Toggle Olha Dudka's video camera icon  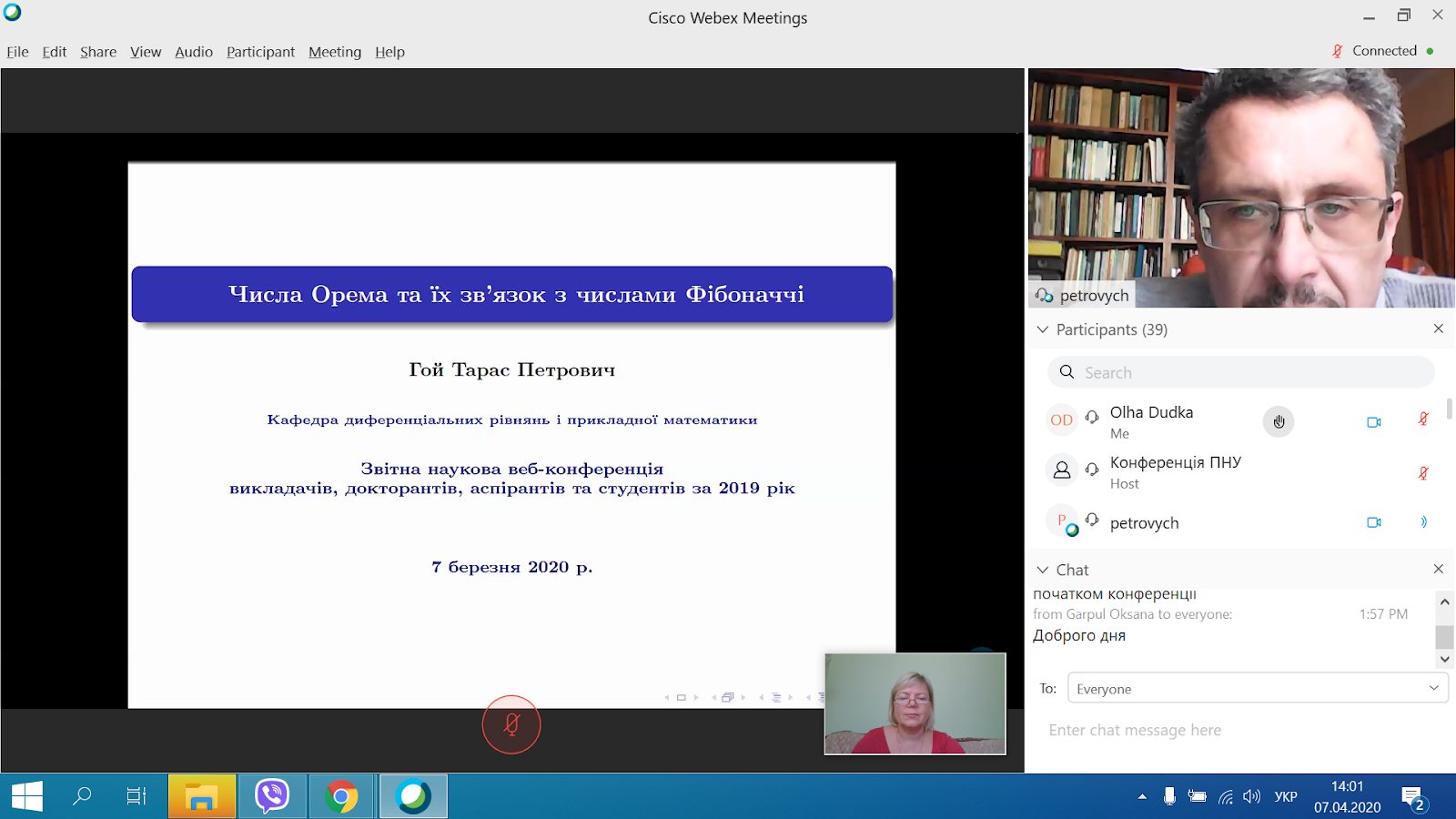pyautogui.click(x=1374, y=421)
